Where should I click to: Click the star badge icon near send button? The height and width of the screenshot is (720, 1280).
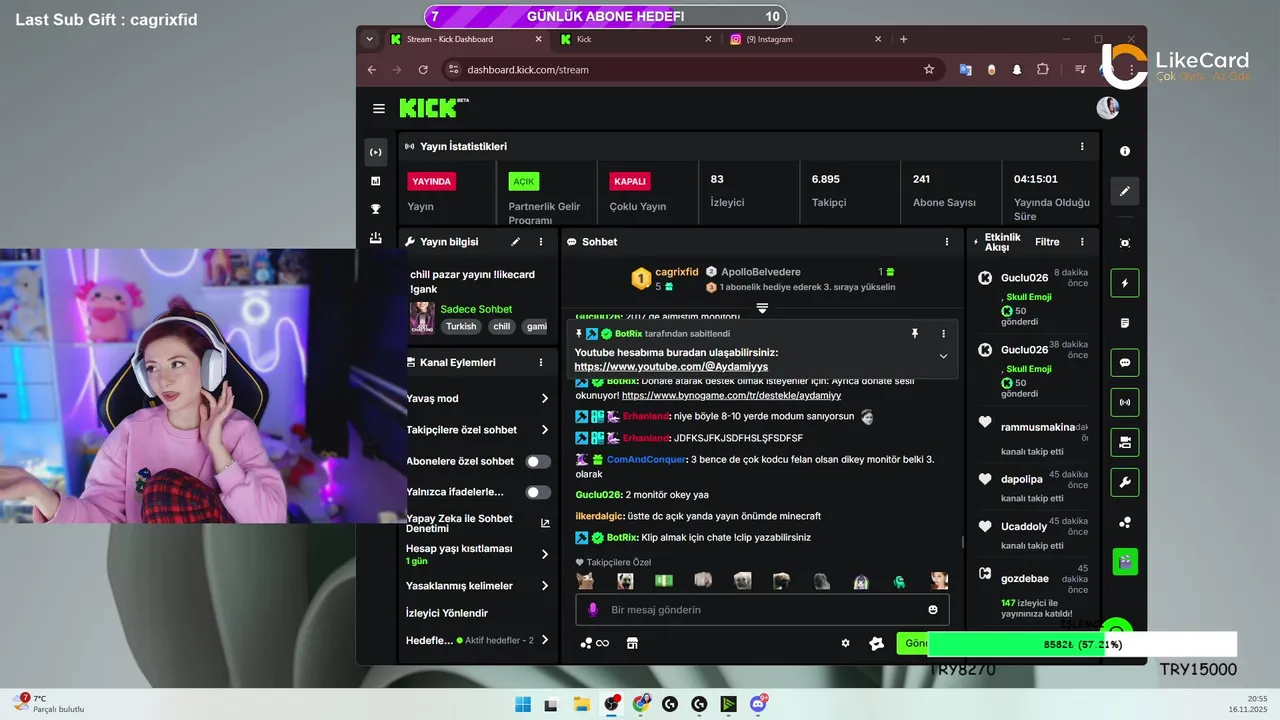coord(876,643)
